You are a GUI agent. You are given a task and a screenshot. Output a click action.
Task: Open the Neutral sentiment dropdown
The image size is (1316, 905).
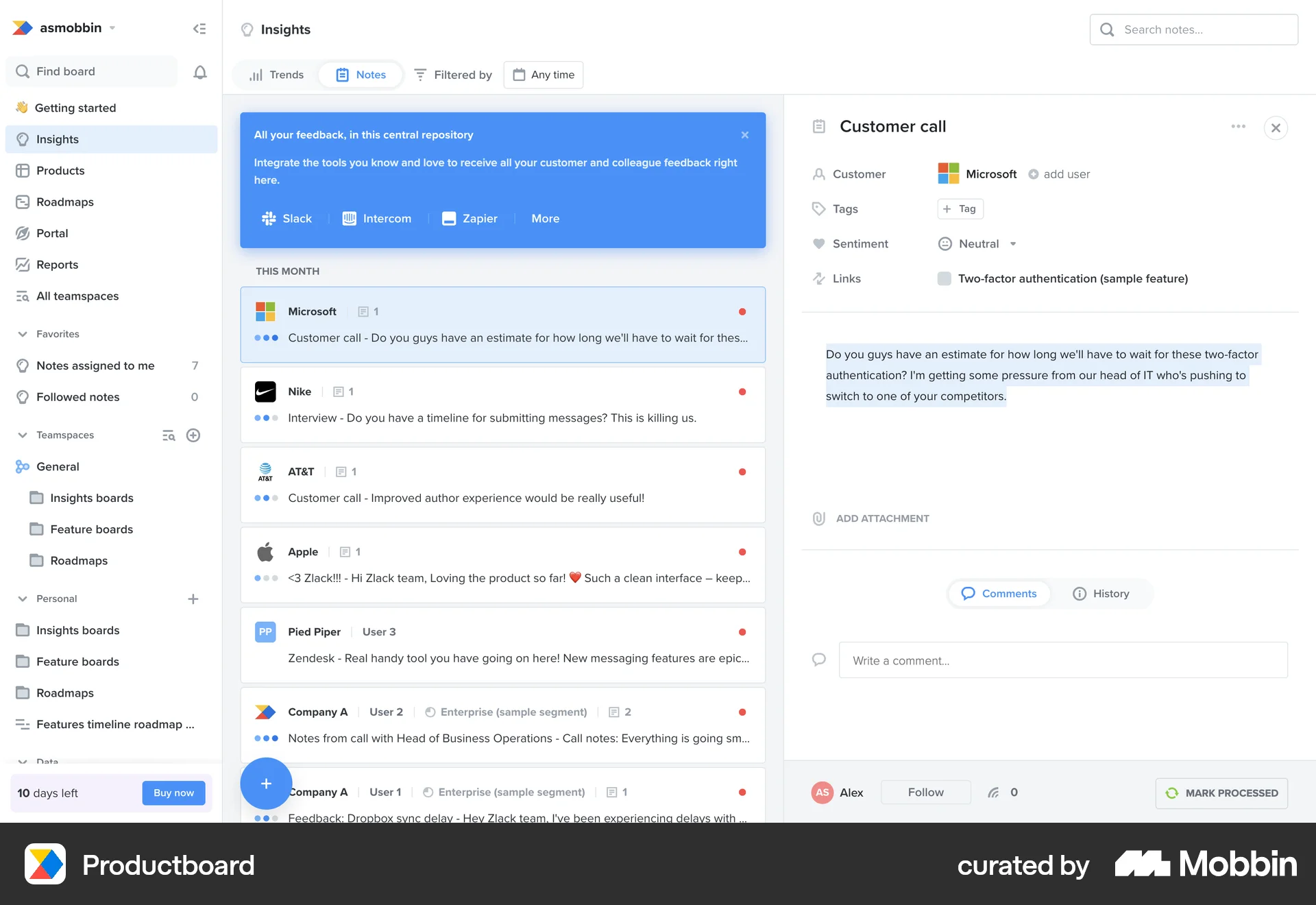[977, 244]
